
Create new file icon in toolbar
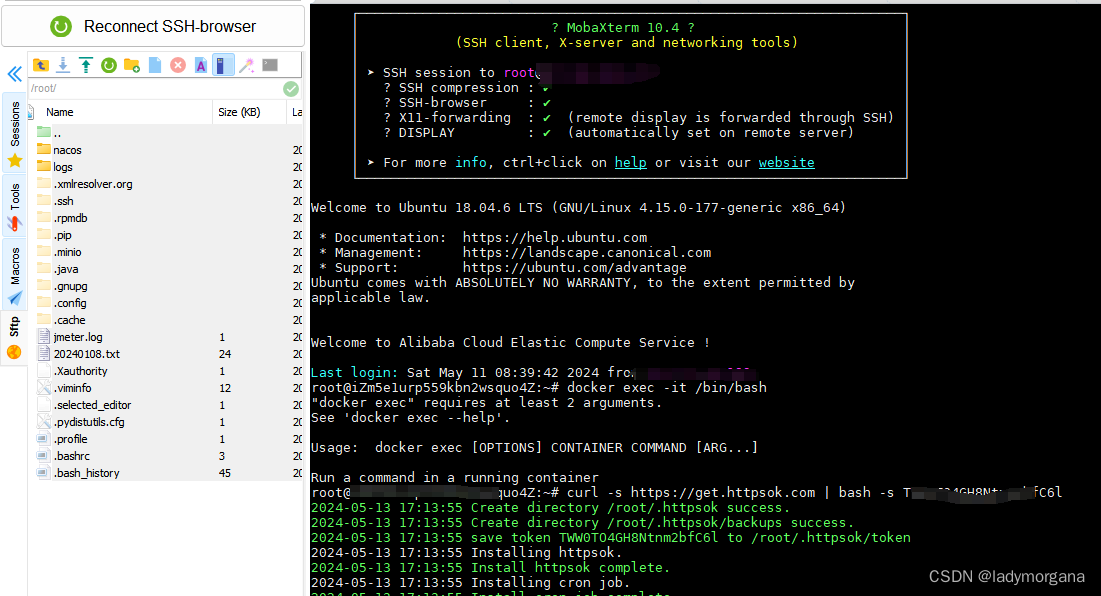click(154, 65)
